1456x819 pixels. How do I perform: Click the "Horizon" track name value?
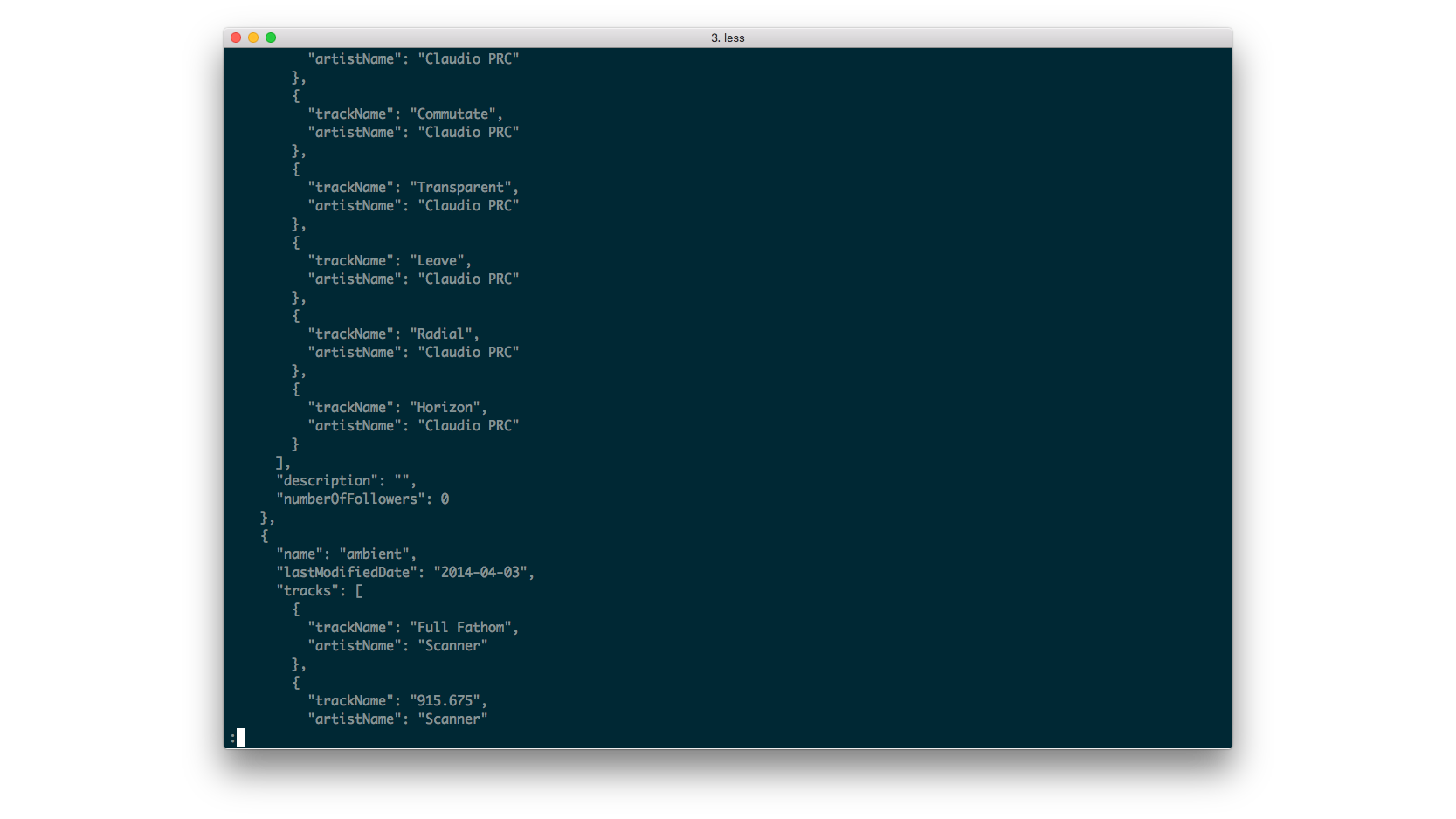click(445, 408)
